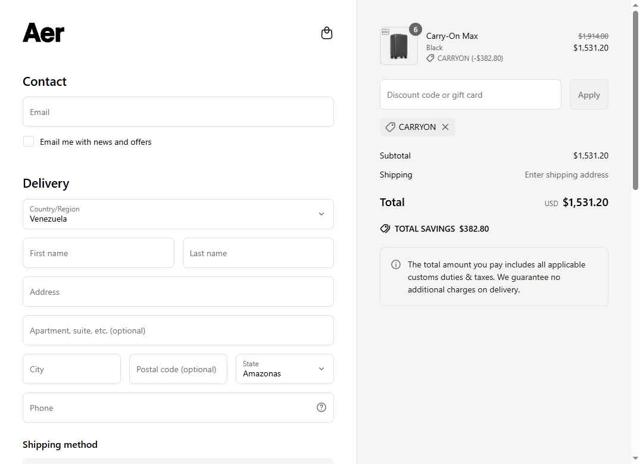The width and height of the screenshot is (640, 464).
Task: Click the phone field help icon
Action: pyautogui.click(x=321, y=407)
